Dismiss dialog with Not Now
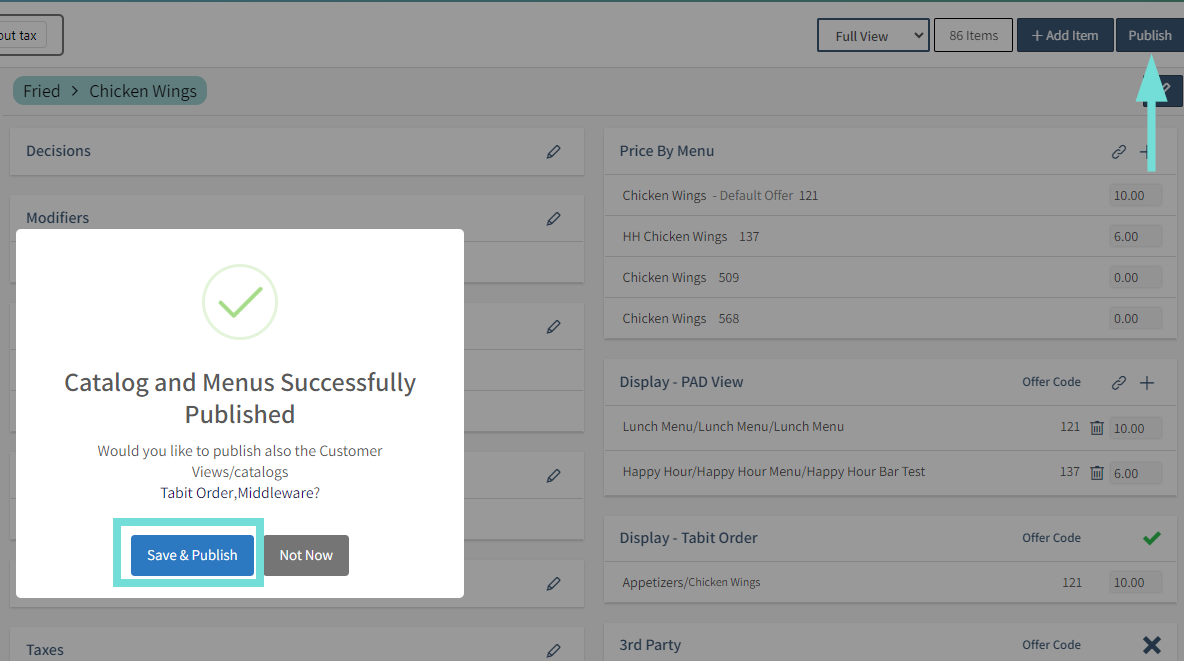1184x661 pixels. pos(306,555)
